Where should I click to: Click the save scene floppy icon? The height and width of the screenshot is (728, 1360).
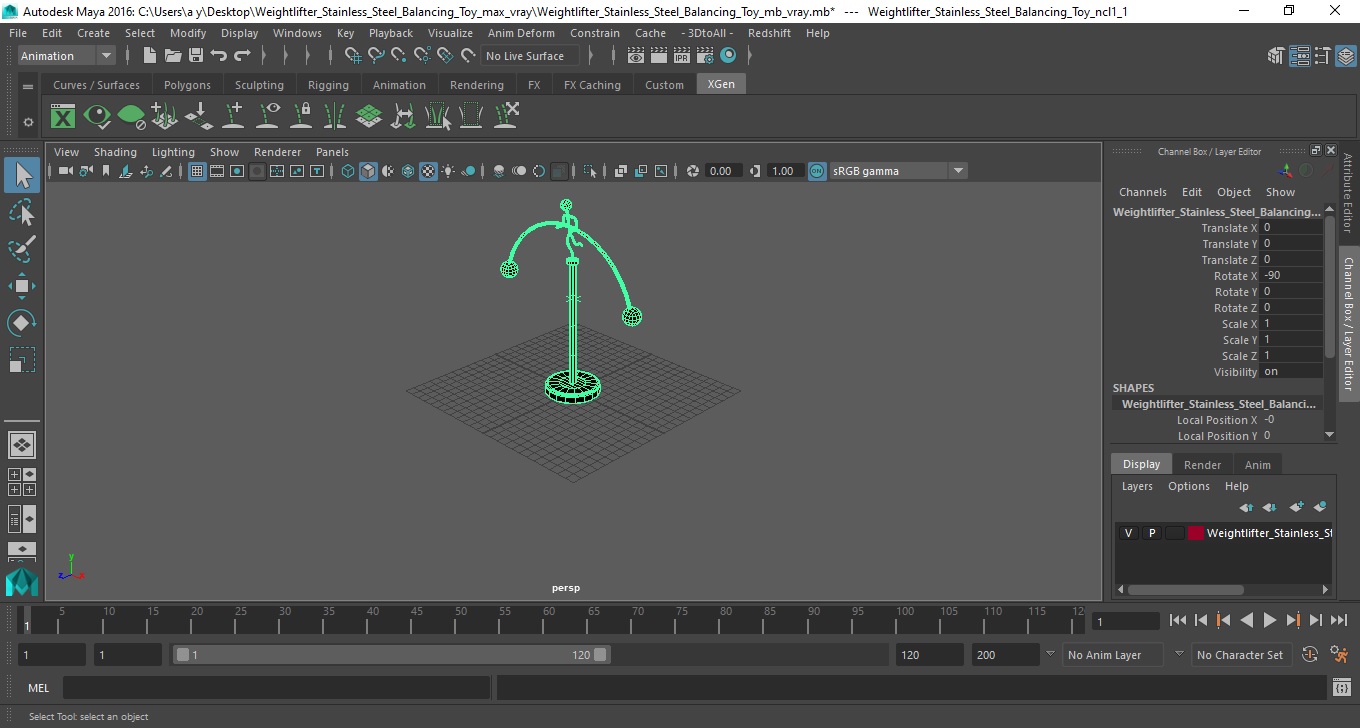point(196,56)
